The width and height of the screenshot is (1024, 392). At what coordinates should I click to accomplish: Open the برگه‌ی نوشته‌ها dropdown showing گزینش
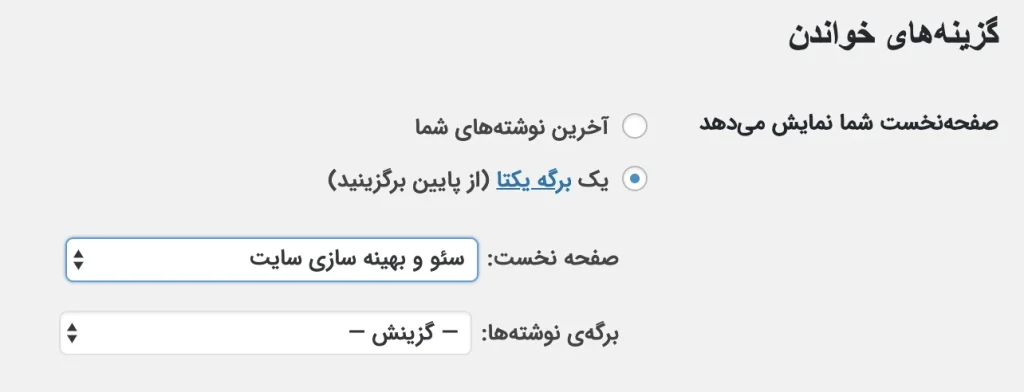click(x=265, y=333)
